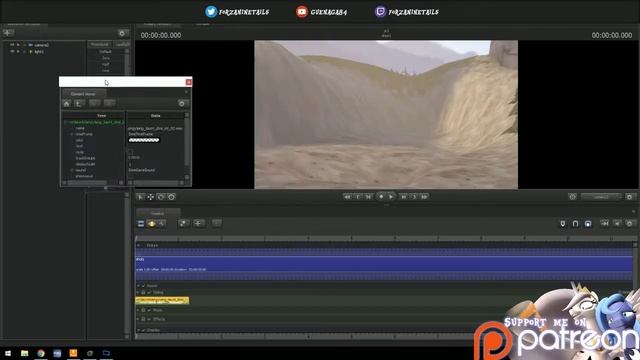
Task: Step forward one frame
Action: coord(403,197)
